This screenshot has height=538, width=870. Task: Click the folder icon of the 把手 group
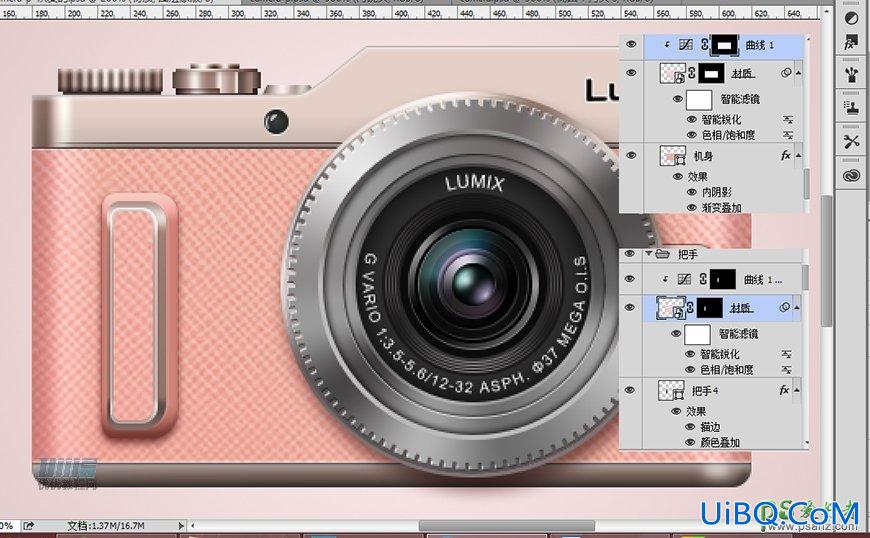[662, 254]
